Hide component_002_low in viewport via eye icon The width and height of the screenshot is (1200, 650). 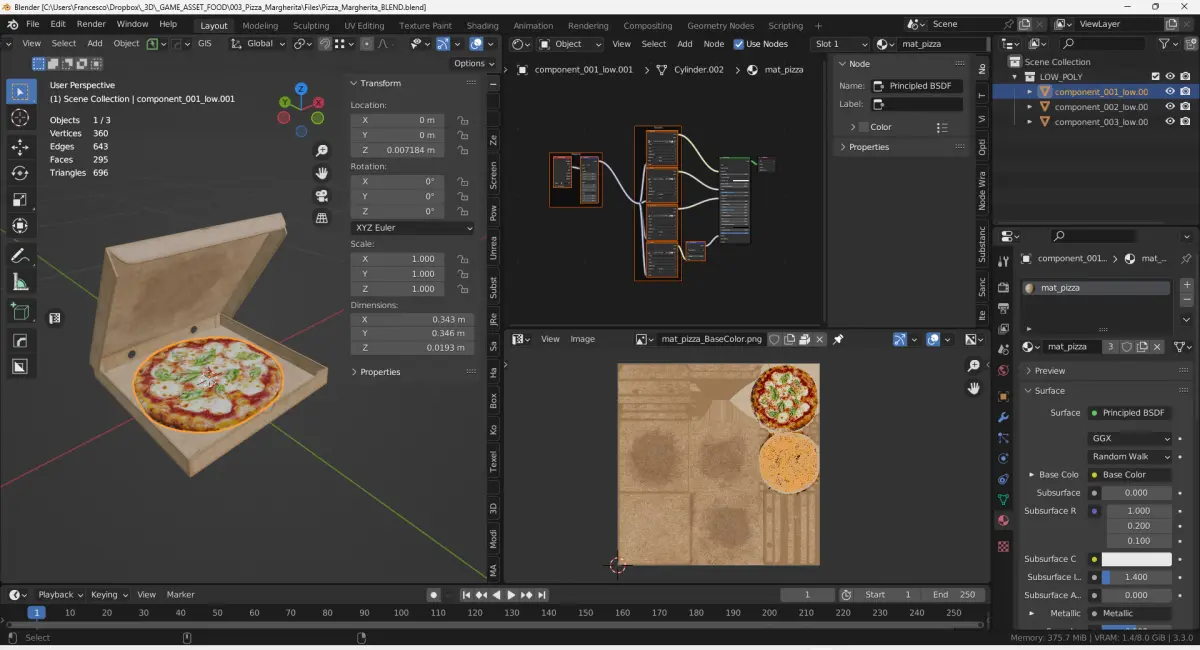[1170, 106]
